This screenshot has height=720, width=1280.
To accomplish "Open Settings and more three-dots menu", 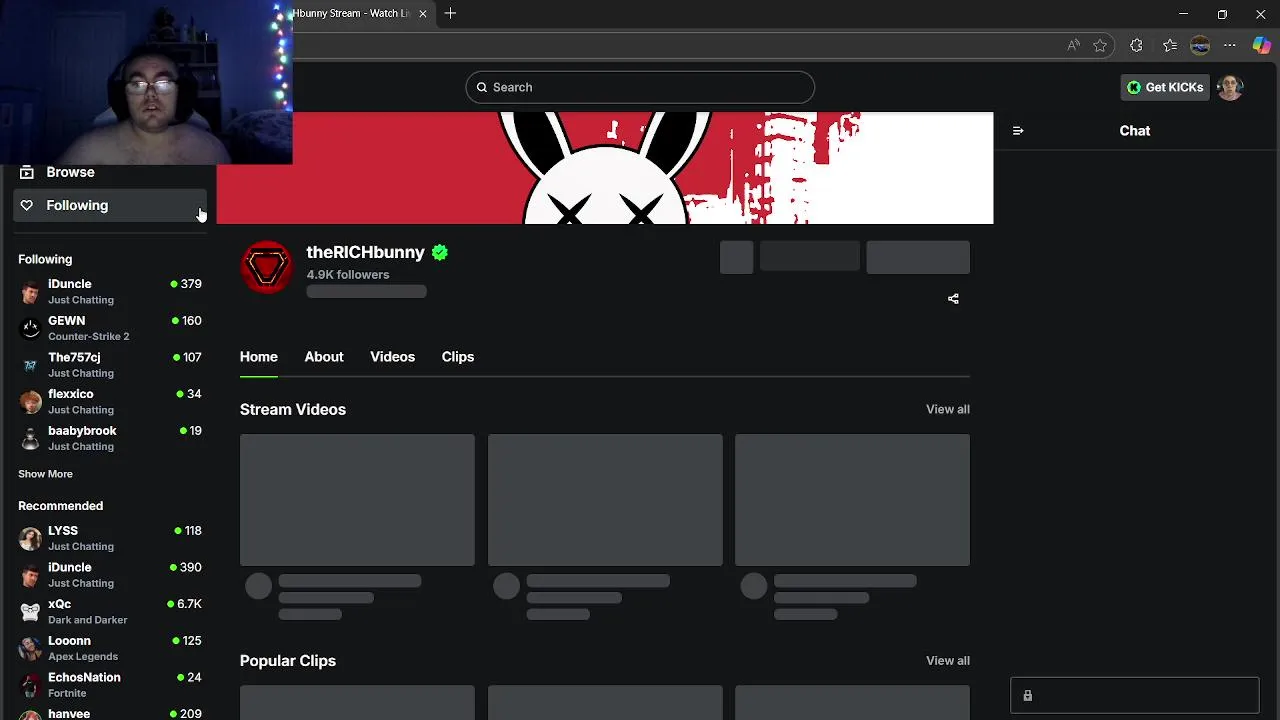I will click(1230, 45).
